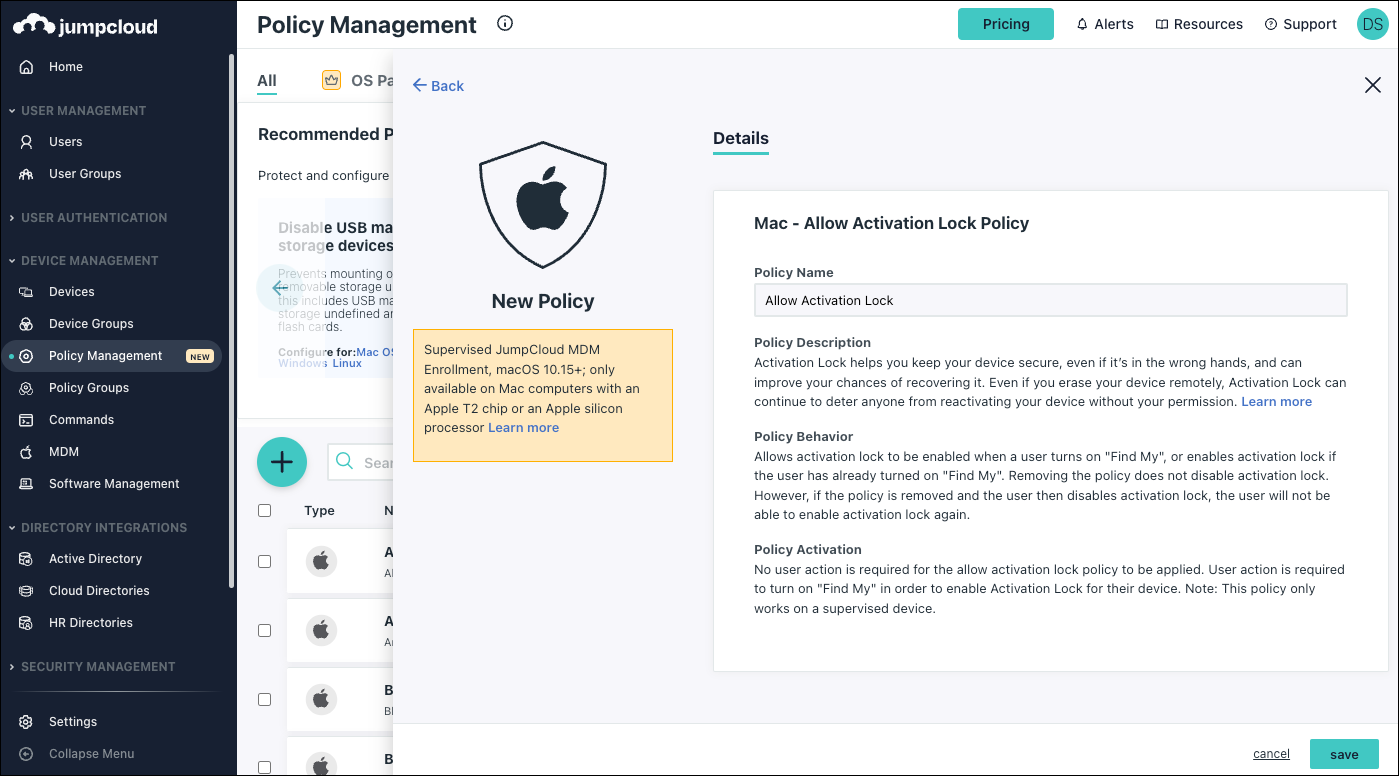Viewport: 1399px width, 776px height.
Task: Click the Apple shield logo above New Policy
Action: [x=542, y=204]
